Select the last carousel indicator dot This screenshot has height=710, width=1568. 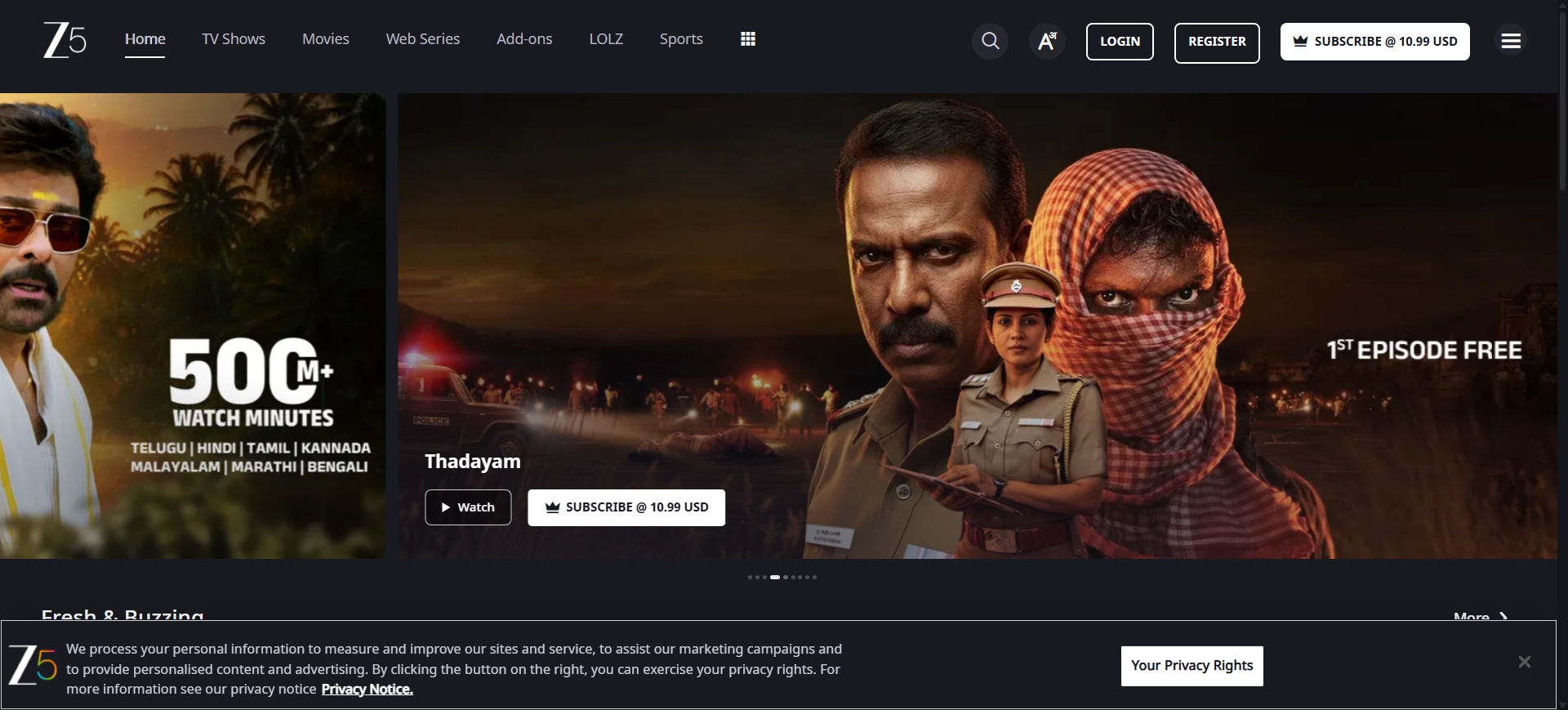click(814, 577)
